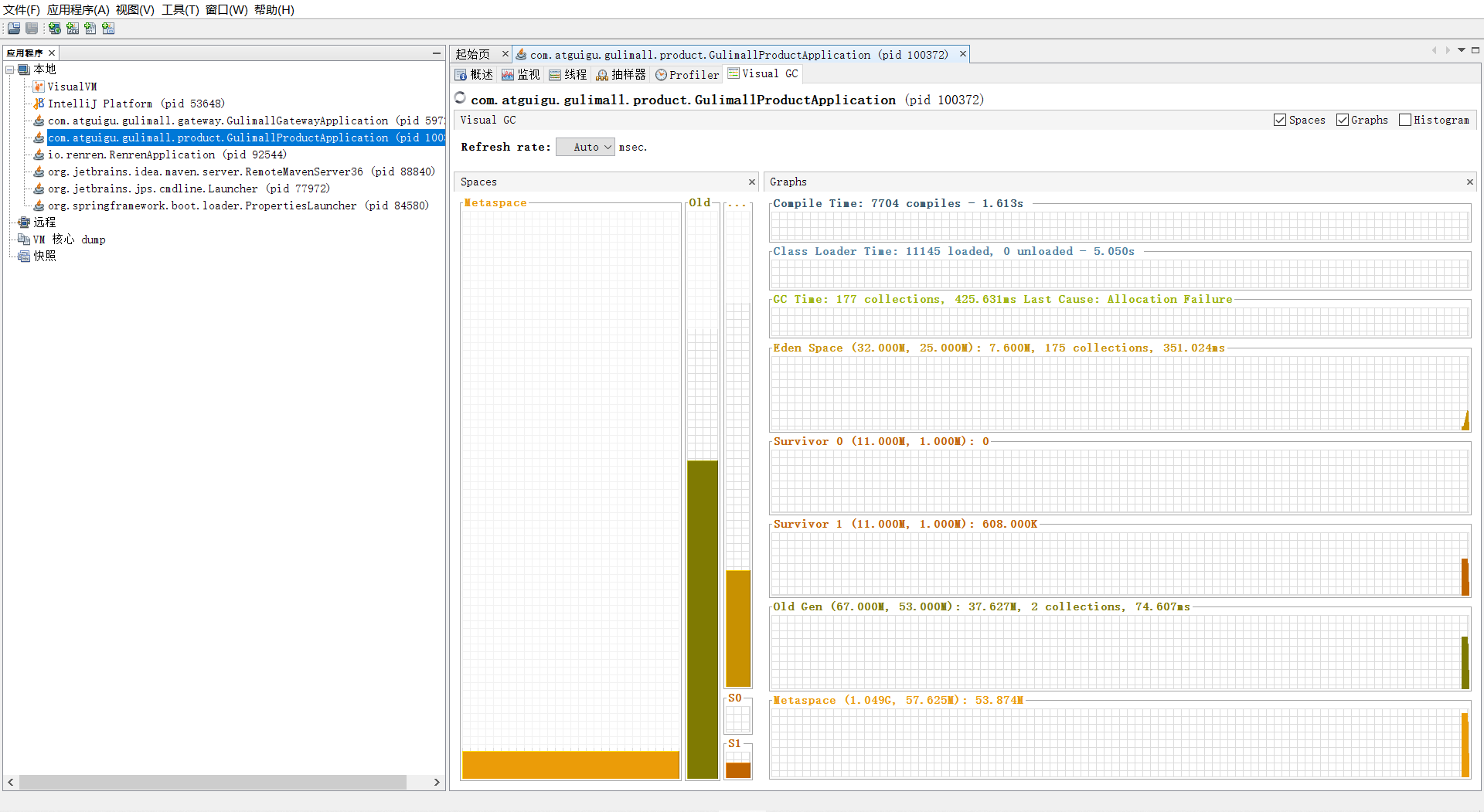The width and height of the screenshot is (1484, 812).
Task: Click the Visual GC tab icon
Action: tap(733, 73)
